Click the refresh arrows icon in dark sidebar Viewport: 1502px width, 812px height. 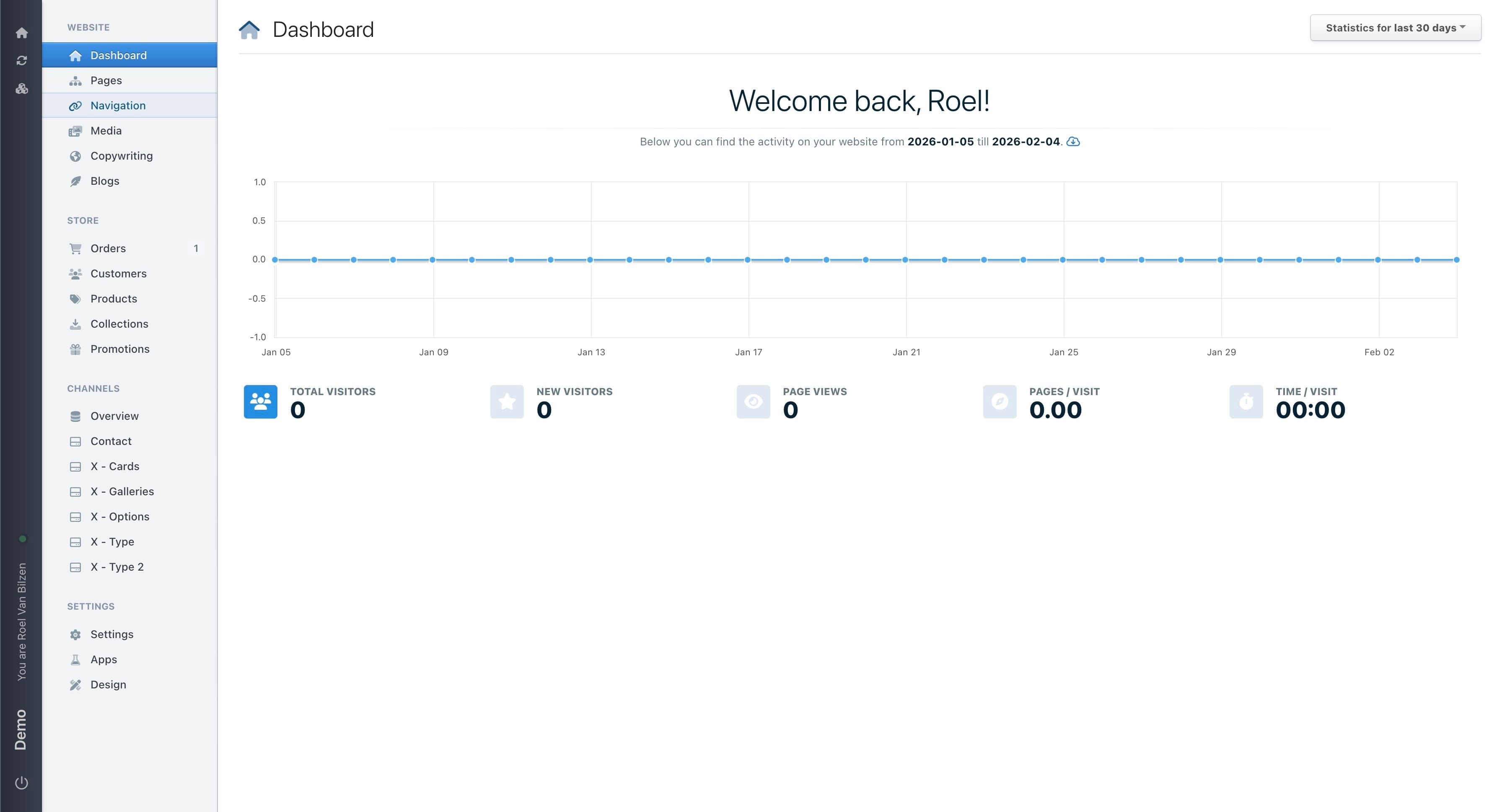click(21, 61)
